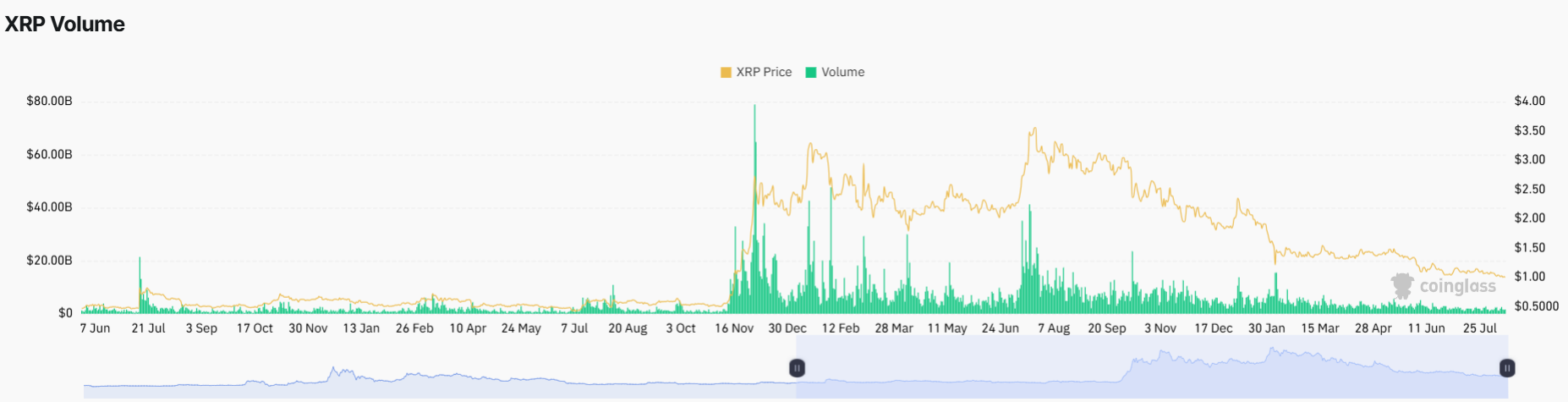Click the 3 Sep date label
Screen dimensions: 1568x402
pyautogui.click(x=201, y=328)
